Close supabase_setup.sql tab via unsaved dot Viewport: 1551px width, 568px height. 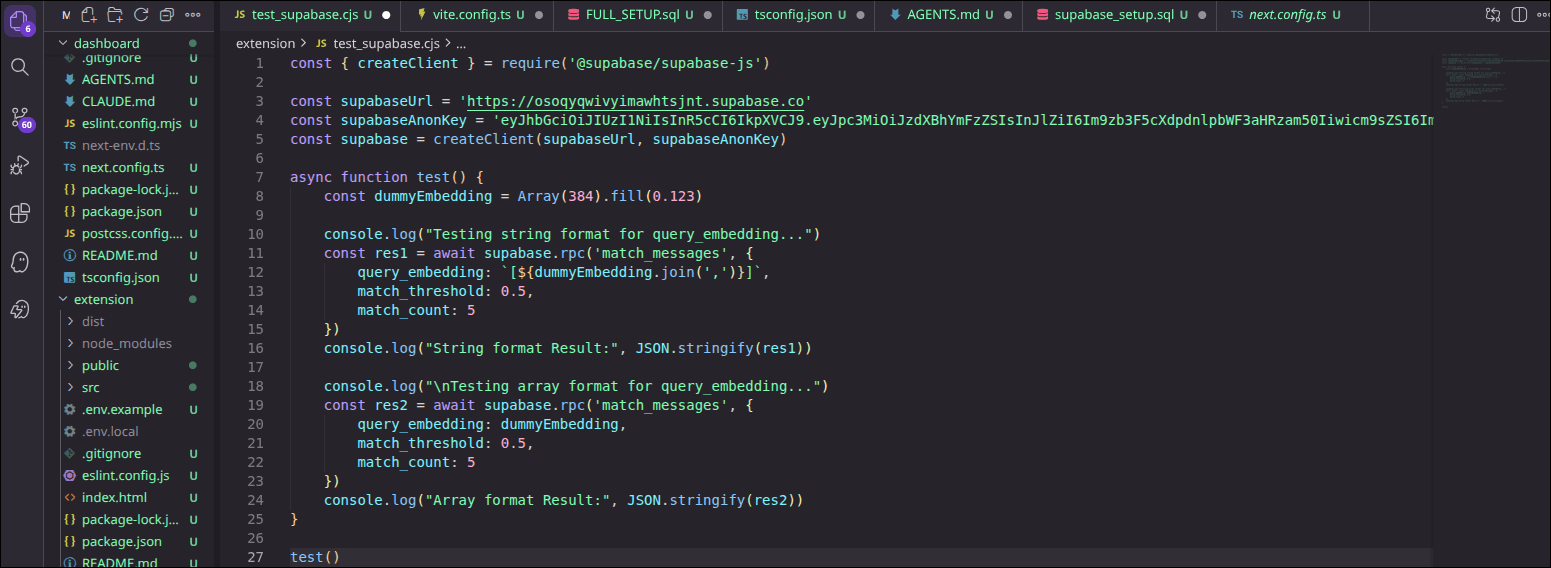1202,15
